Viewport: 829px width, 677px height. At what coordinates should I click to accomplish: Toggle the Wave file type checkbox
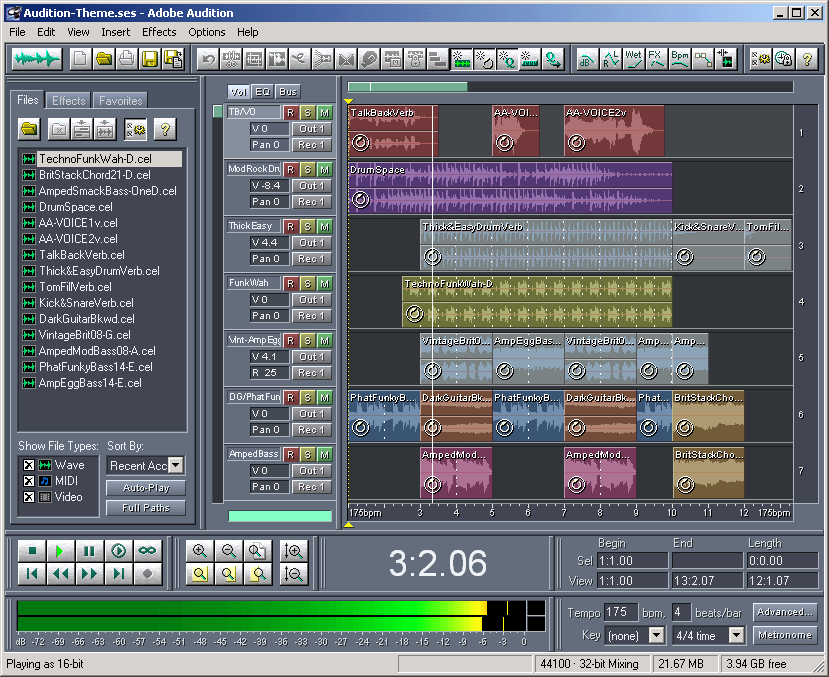click(29, 465)
